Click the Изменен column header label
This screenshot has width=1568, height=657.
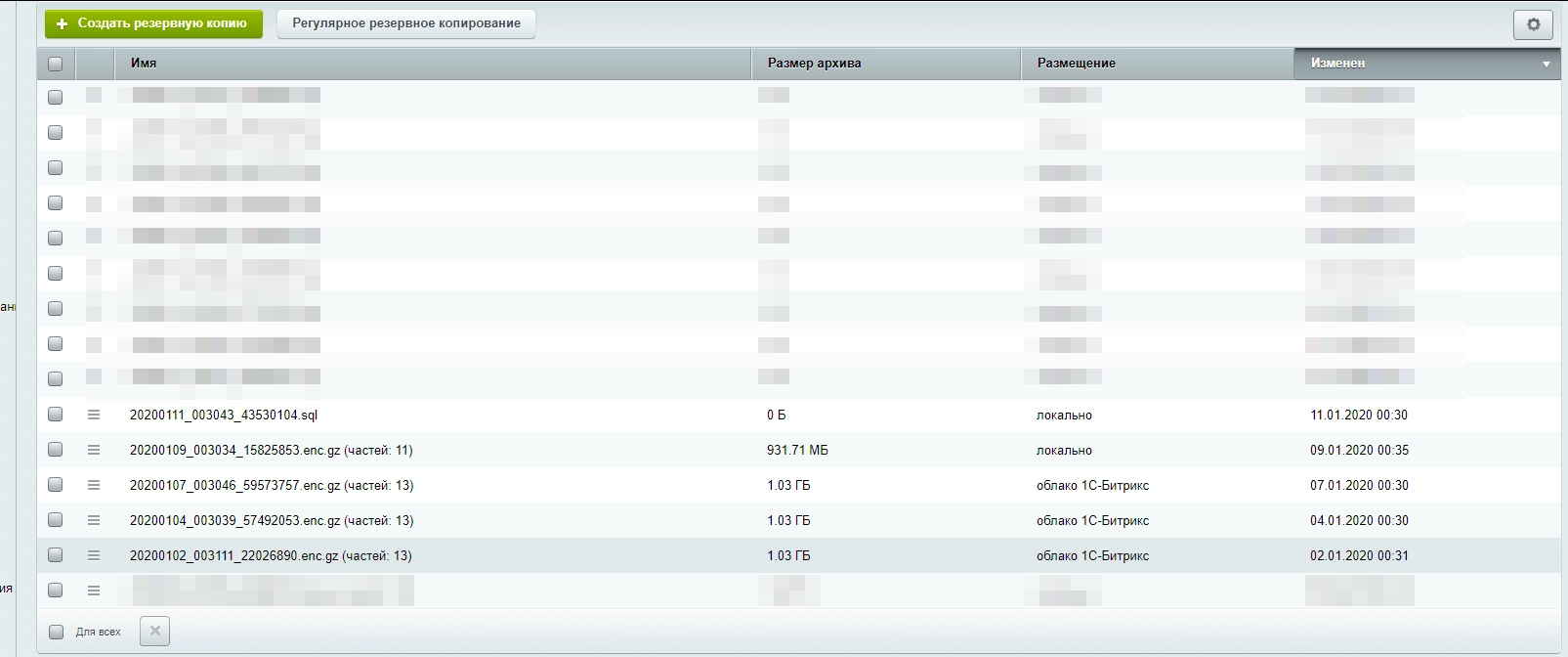point(1337,64)
